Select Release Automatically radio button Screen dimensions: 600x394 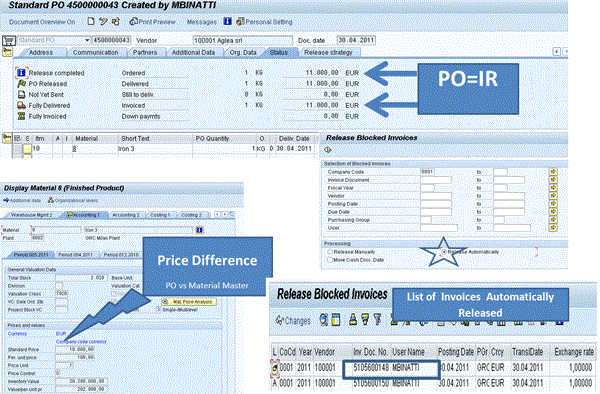pos(444,252)
